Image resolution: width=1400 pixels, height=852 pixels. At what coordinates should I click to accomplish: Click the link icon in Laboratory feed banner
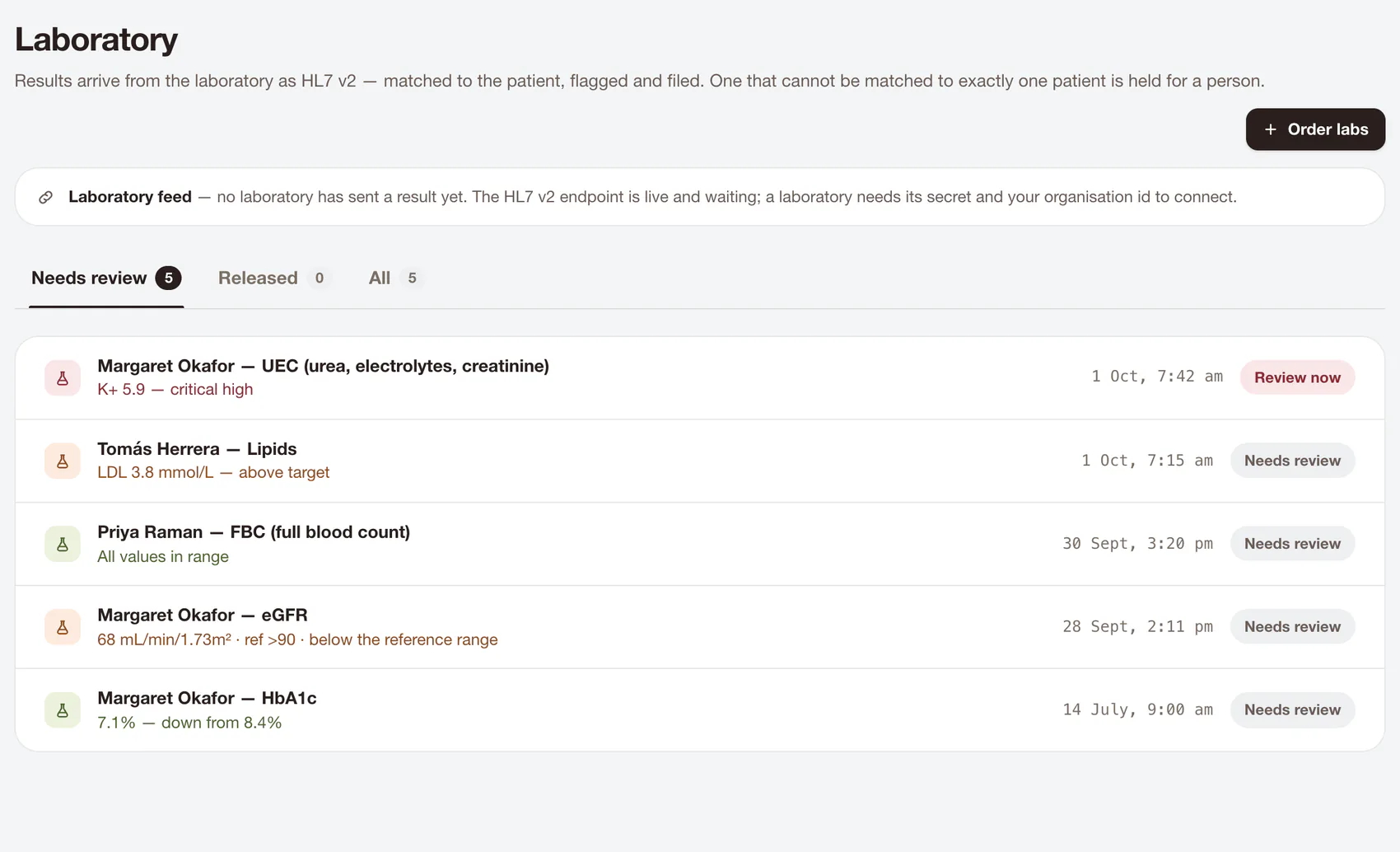46,197
